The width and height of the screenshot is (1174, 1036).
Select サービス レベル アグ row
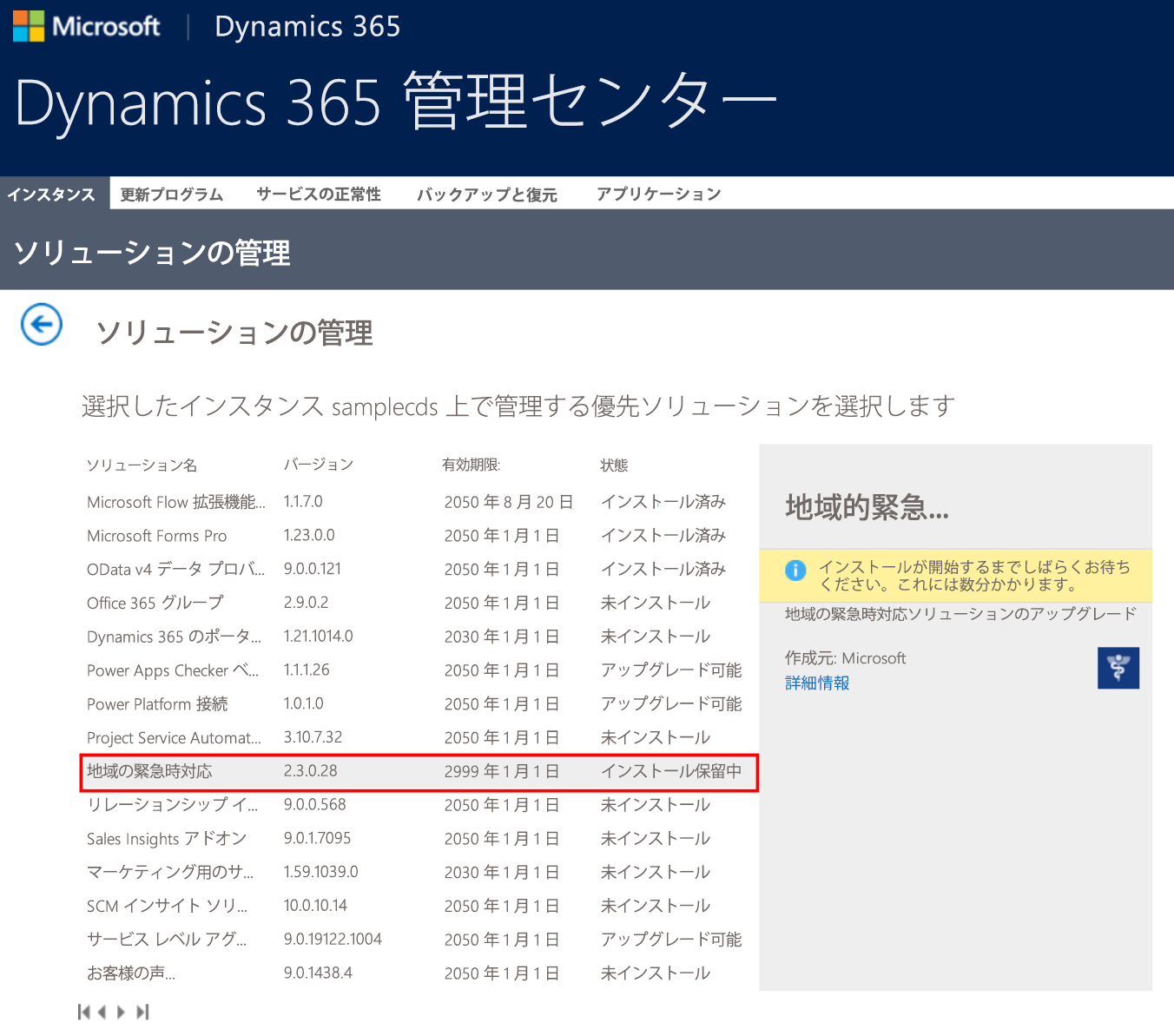point(419,940)
